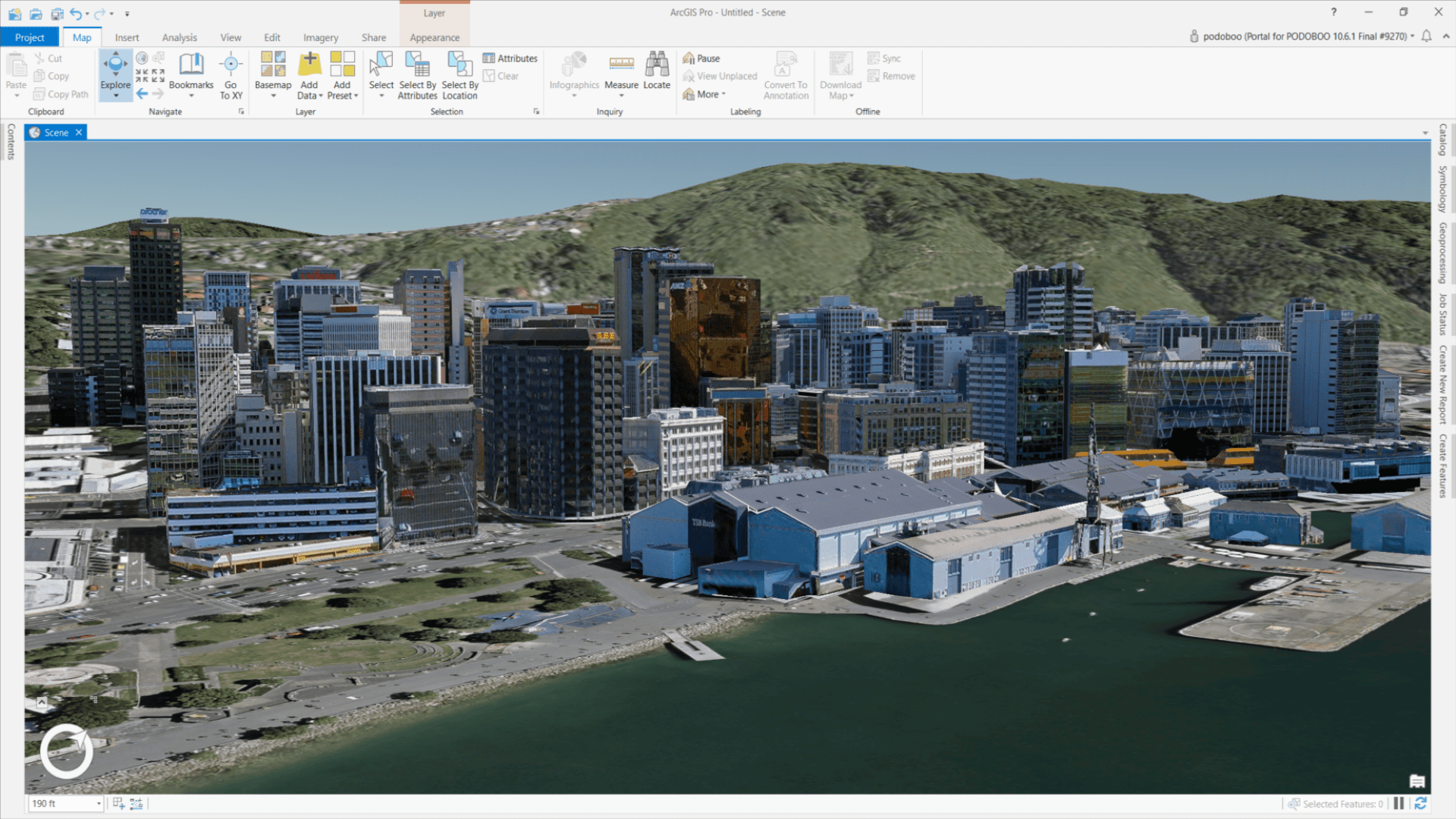1456x819 pixels.
Task: Open the Add Preset dropdown
Action: [x=343, y=76]
